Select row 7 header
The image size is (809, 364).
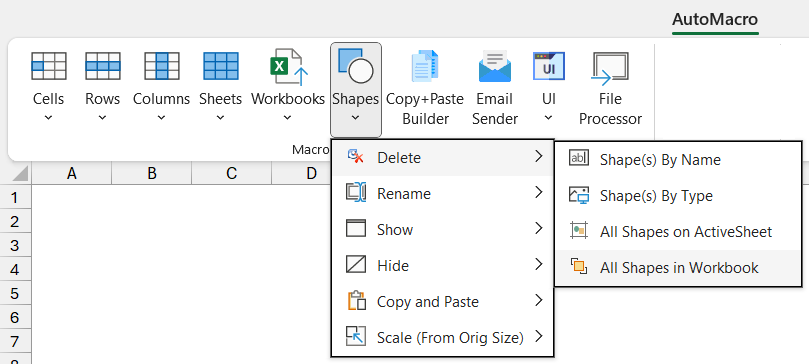[14, 341]
